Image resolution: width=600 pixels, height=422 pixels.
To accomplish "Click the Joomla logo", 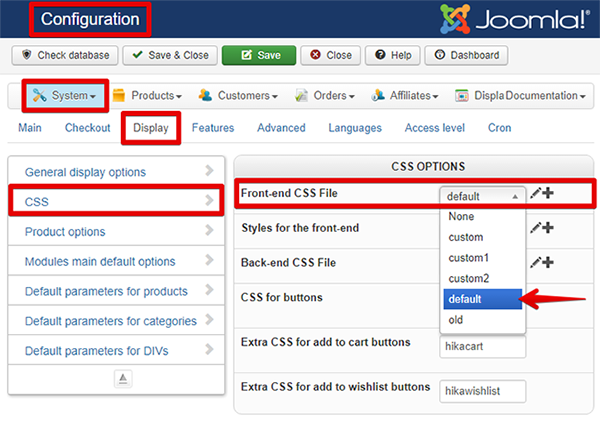I will tap(514, 19).
